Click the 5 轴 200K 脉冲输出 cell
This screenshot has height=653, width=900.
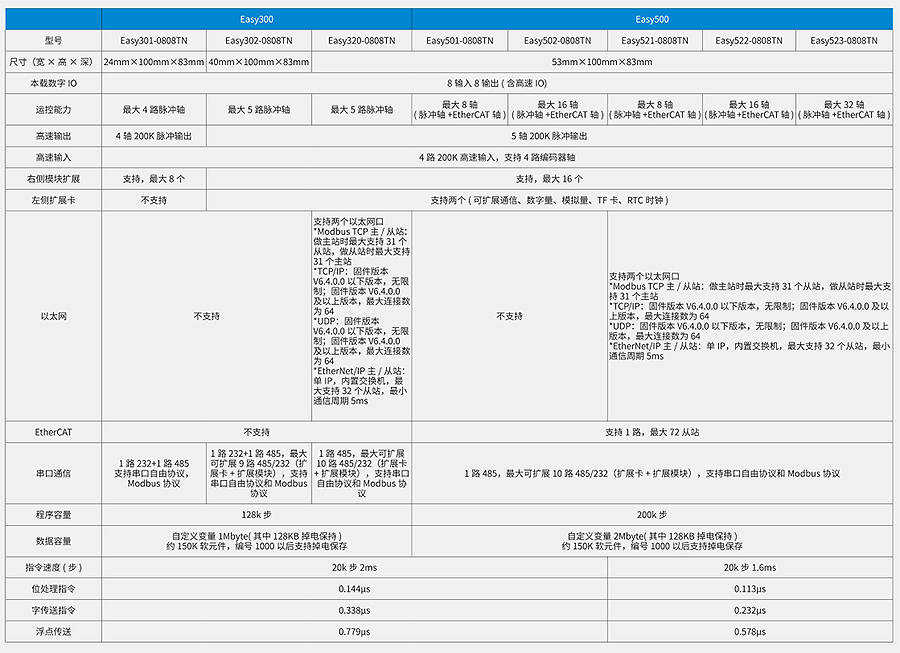tap(549, 137)
